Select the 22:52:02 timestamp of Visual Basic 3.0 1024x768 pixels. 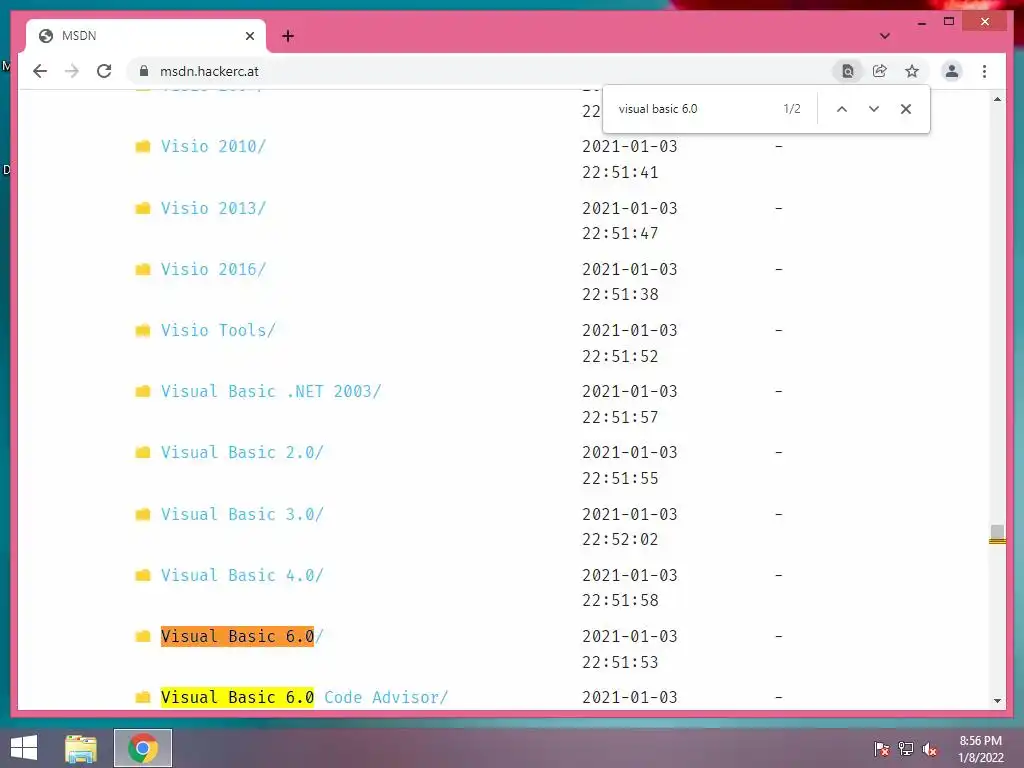620,539
